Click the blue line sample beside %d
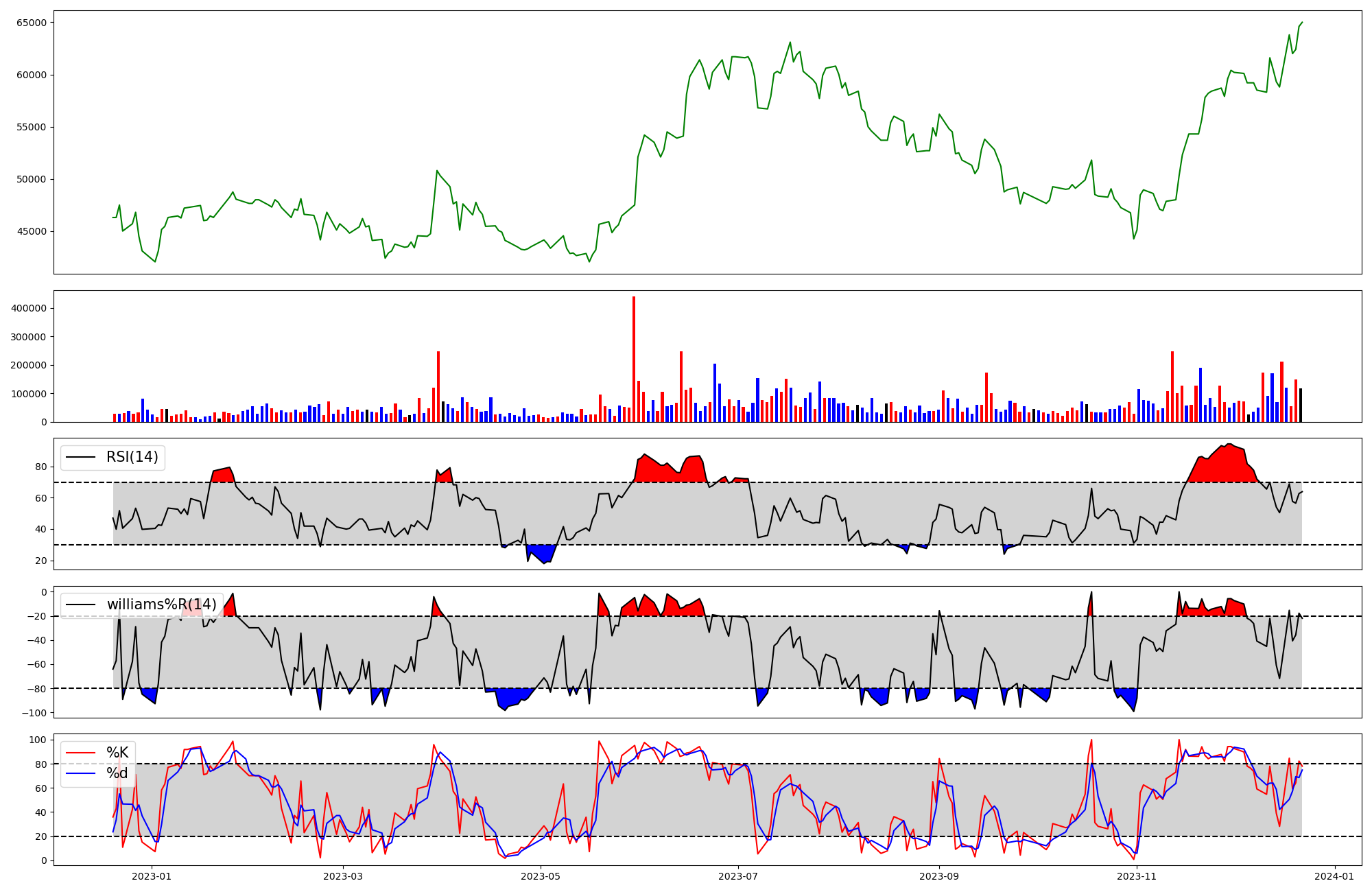This screenshot has width=1372, height=892. tap(80, 773)
